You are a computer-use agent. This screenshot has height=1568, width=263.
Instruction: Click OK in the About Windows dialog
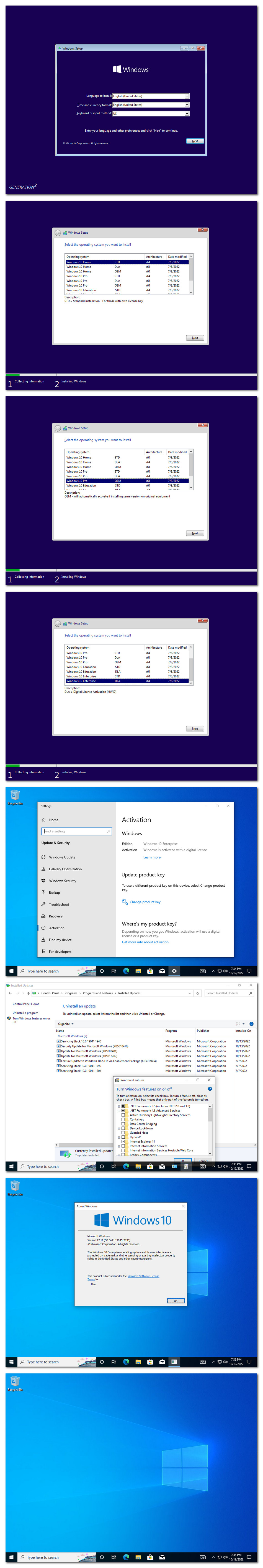point(176,1301)
